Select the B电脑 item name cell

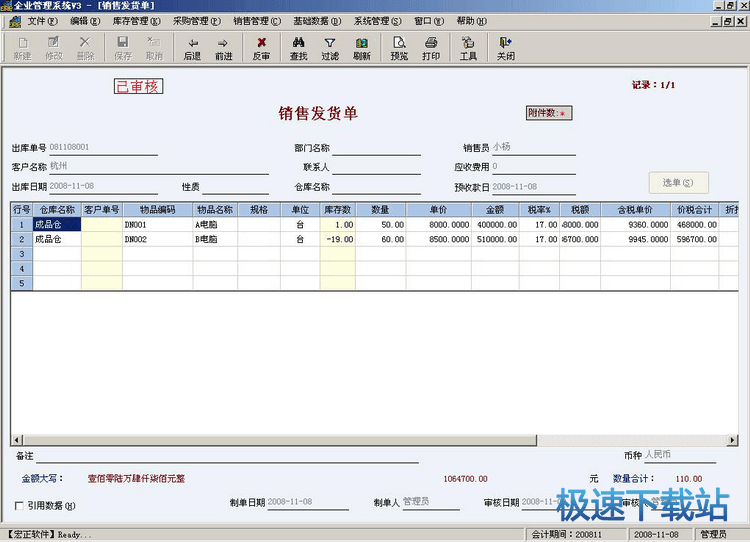[x=215, y=239]
